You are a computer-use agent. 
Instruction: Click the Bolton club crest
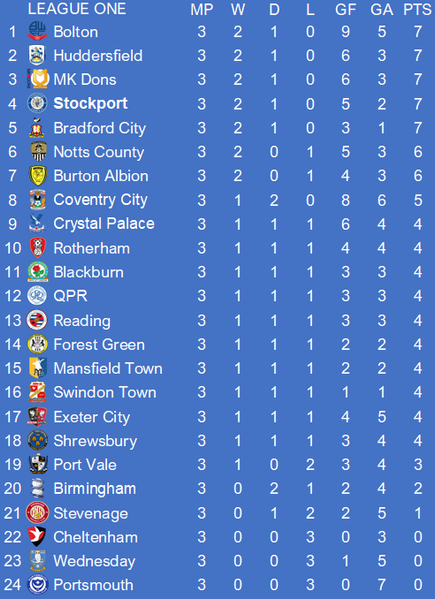point(37,31)
